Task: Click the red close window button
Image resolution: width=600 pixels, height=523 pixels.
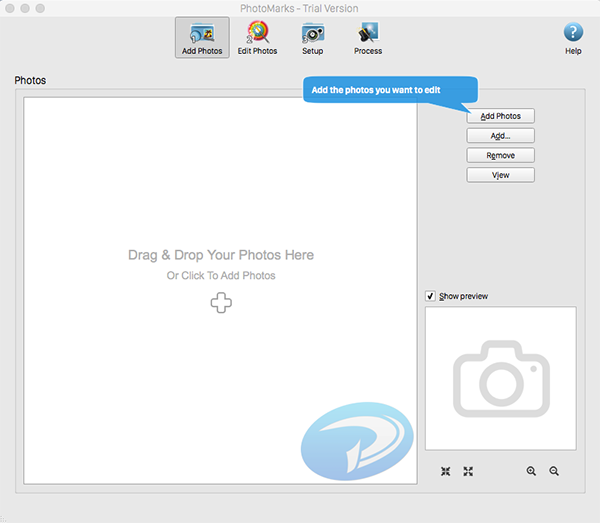Action: [x=10, y=8]
